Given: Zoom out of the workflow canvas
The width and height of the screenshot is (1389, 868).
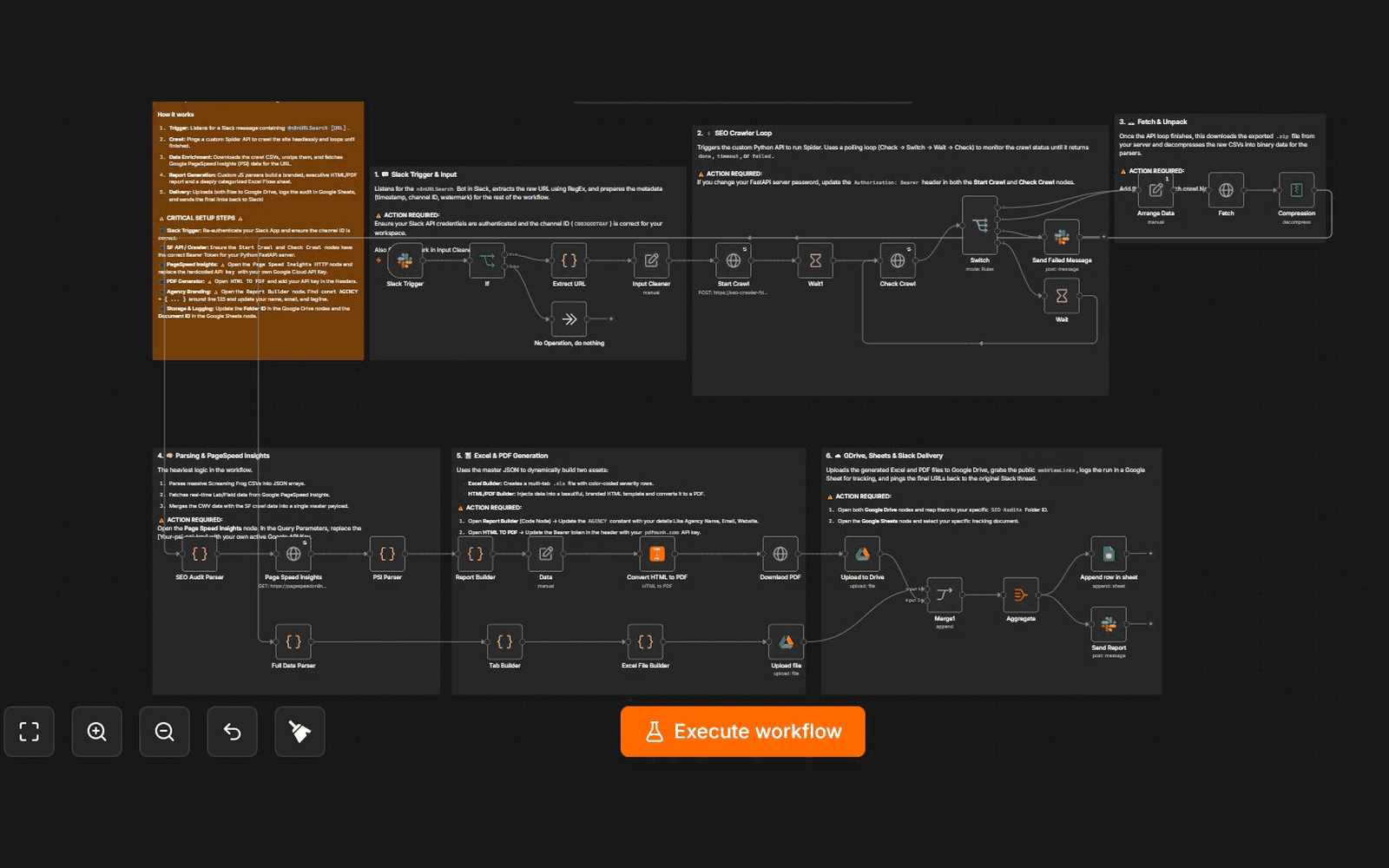Looking at the screenshot, I should point(165,732).
